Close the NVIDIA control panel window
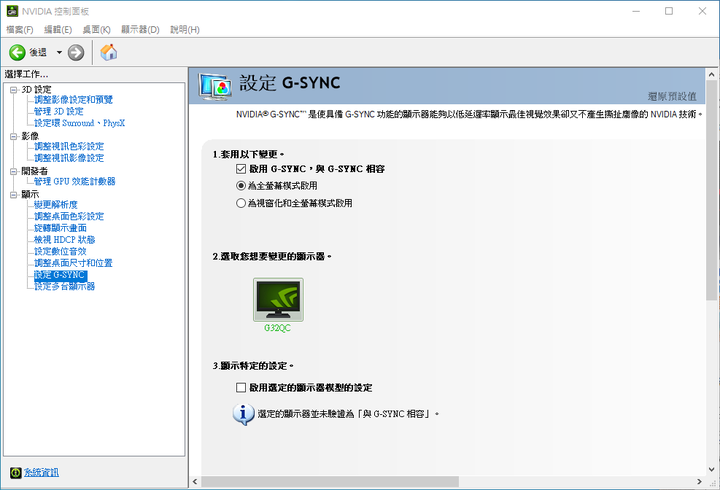720x490 pixels. pos(702,11)
